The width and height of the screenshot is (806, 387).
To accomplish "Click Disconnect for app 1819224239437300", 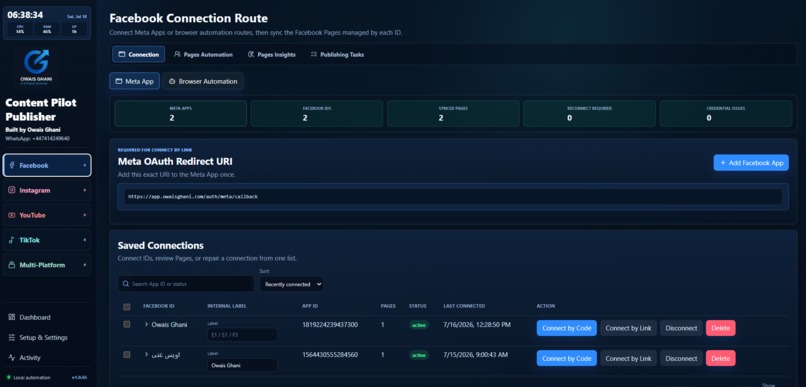I will coord(681,328).
